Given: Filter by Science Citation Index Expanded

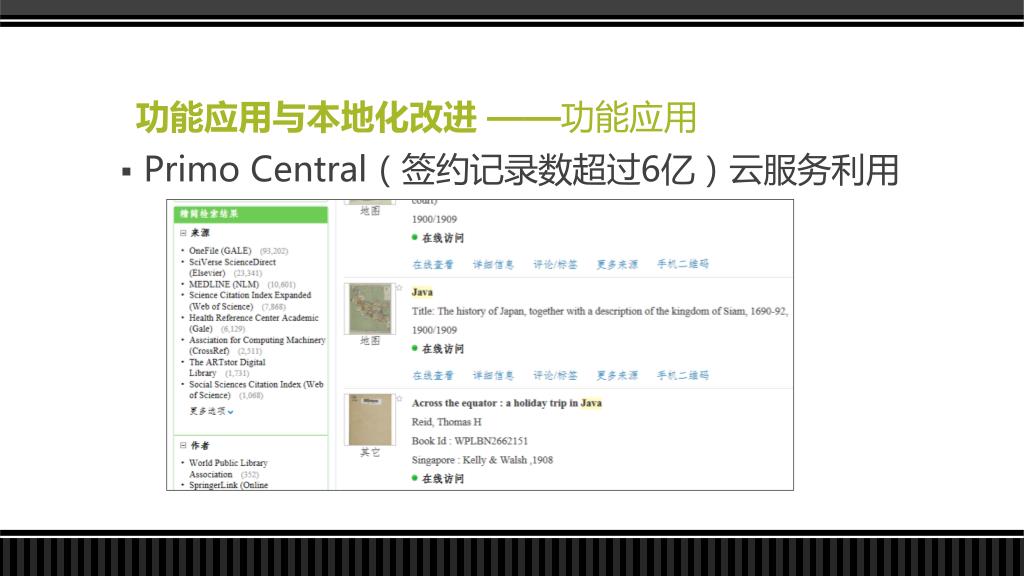Looking at the screenshot, I should coord(250,300).
